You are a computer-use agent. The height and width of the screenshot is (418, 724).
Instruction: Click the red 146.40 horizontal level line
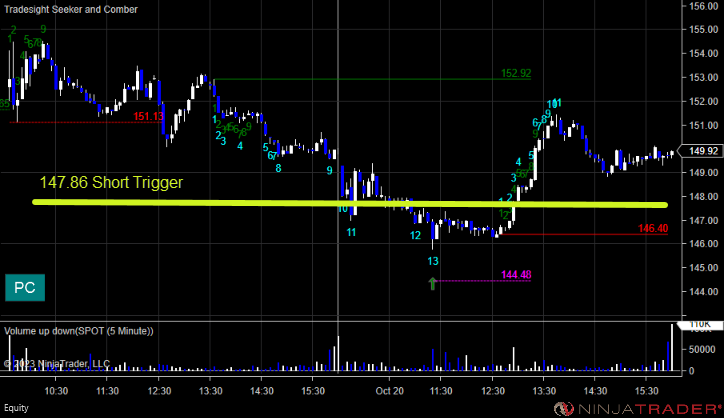pyautogui.click(x=585, y=235)
